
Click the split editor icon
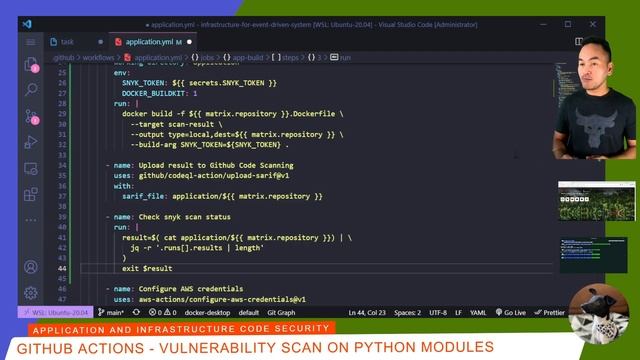point(578,42)
